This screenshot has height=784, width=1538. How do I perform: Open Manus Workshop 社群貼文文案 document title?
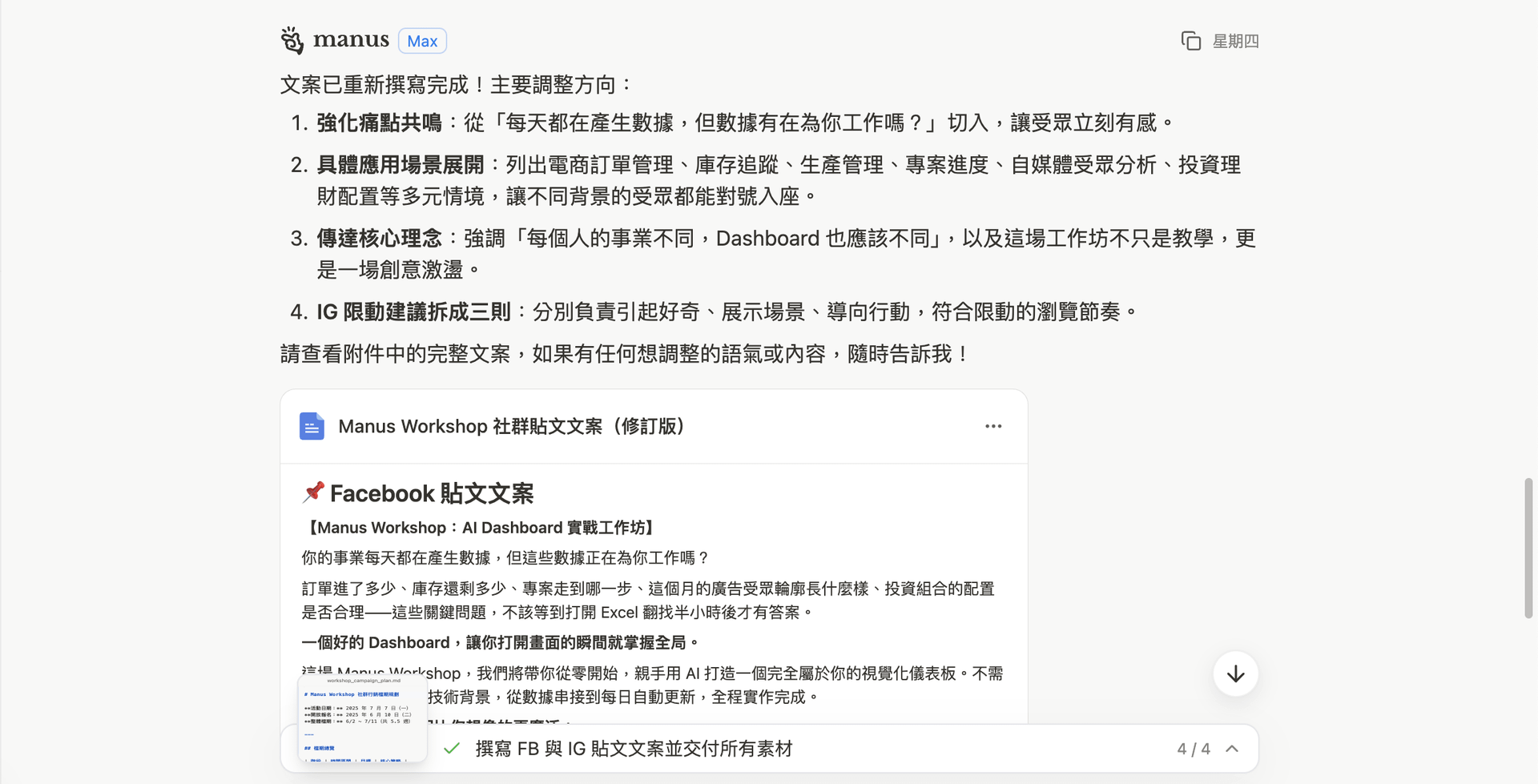point(511,426)
